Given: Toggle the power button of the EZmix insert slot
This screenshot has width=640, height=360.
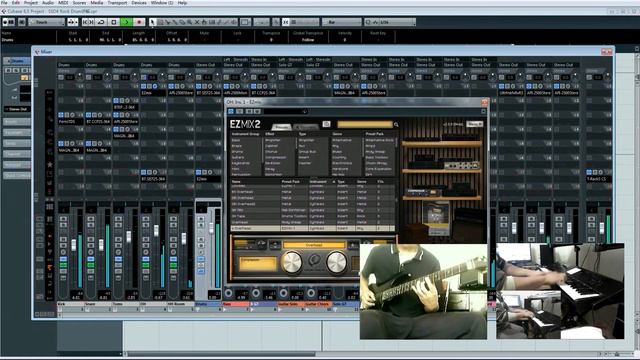Looking at the screenshot, I should (x=143, y=87).
